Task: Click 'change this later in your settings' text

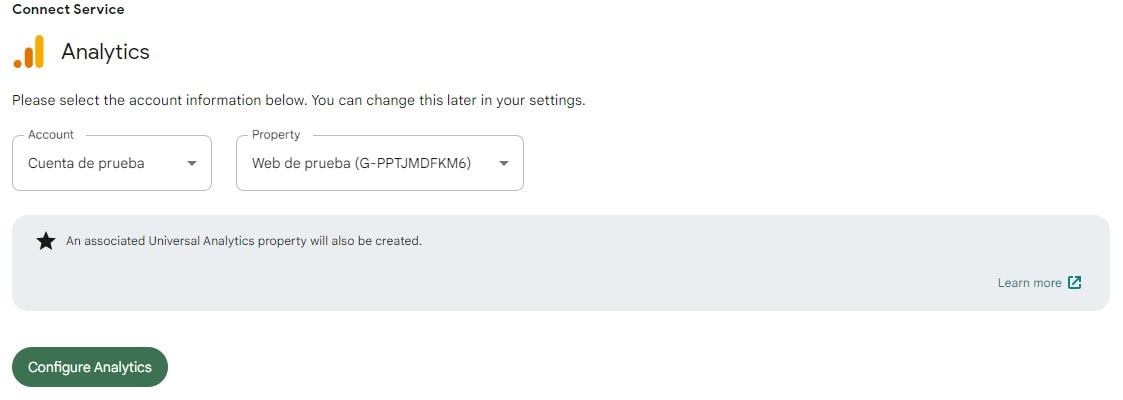Action: [476, 100]
